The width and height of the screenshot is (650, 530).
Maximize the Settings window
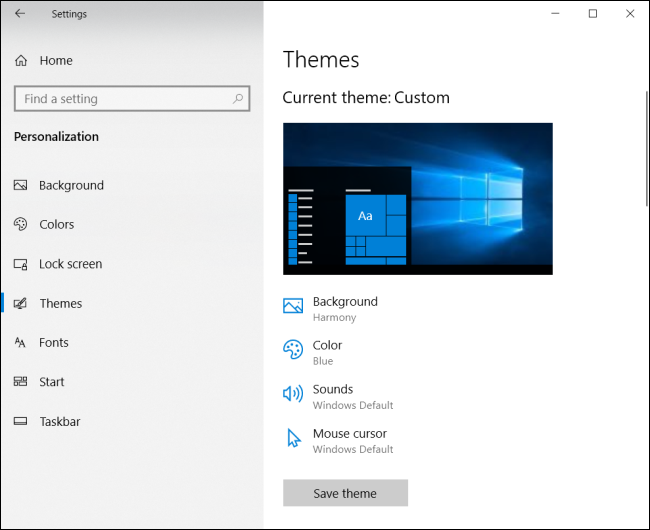[592, 13]
